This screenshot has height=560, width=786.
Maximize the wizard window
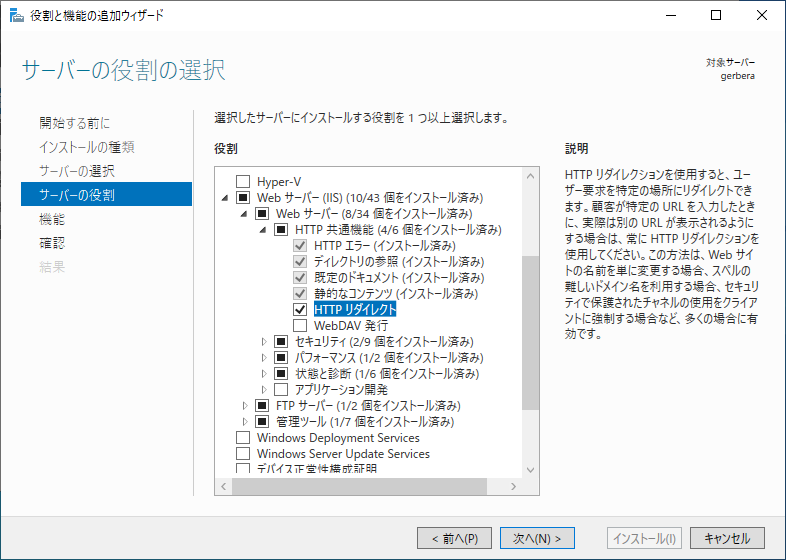pos(716,16)
